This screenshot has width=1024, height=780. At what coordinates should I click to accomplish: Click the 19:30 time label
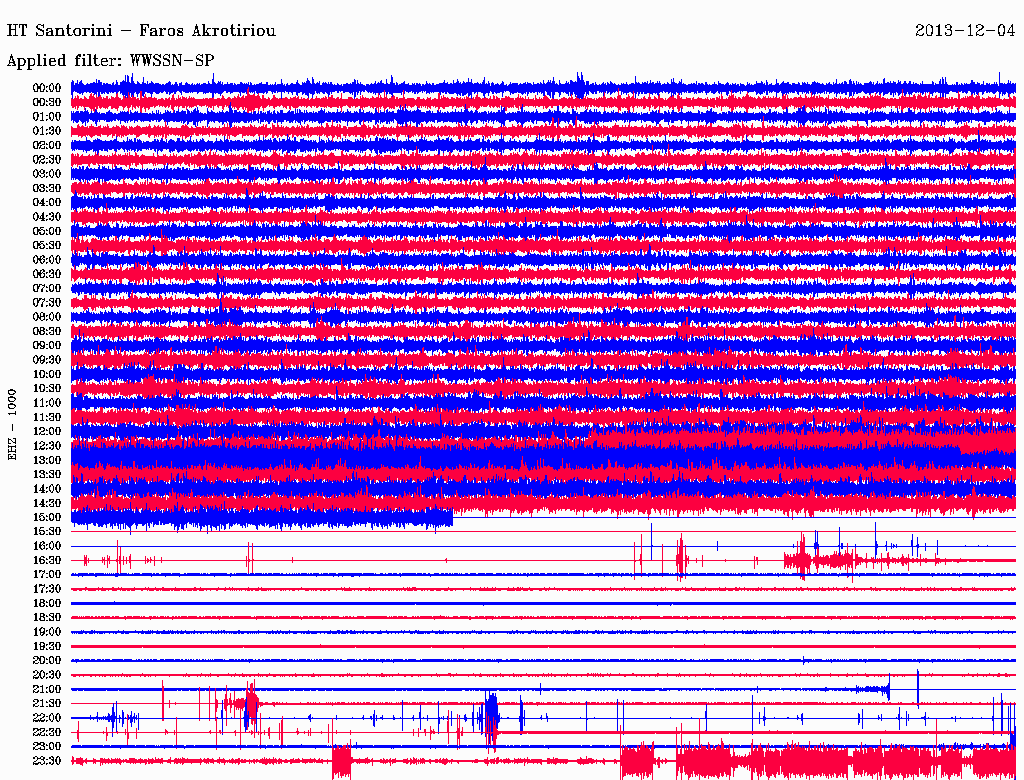pyautogui.click(x=47, y=646)
